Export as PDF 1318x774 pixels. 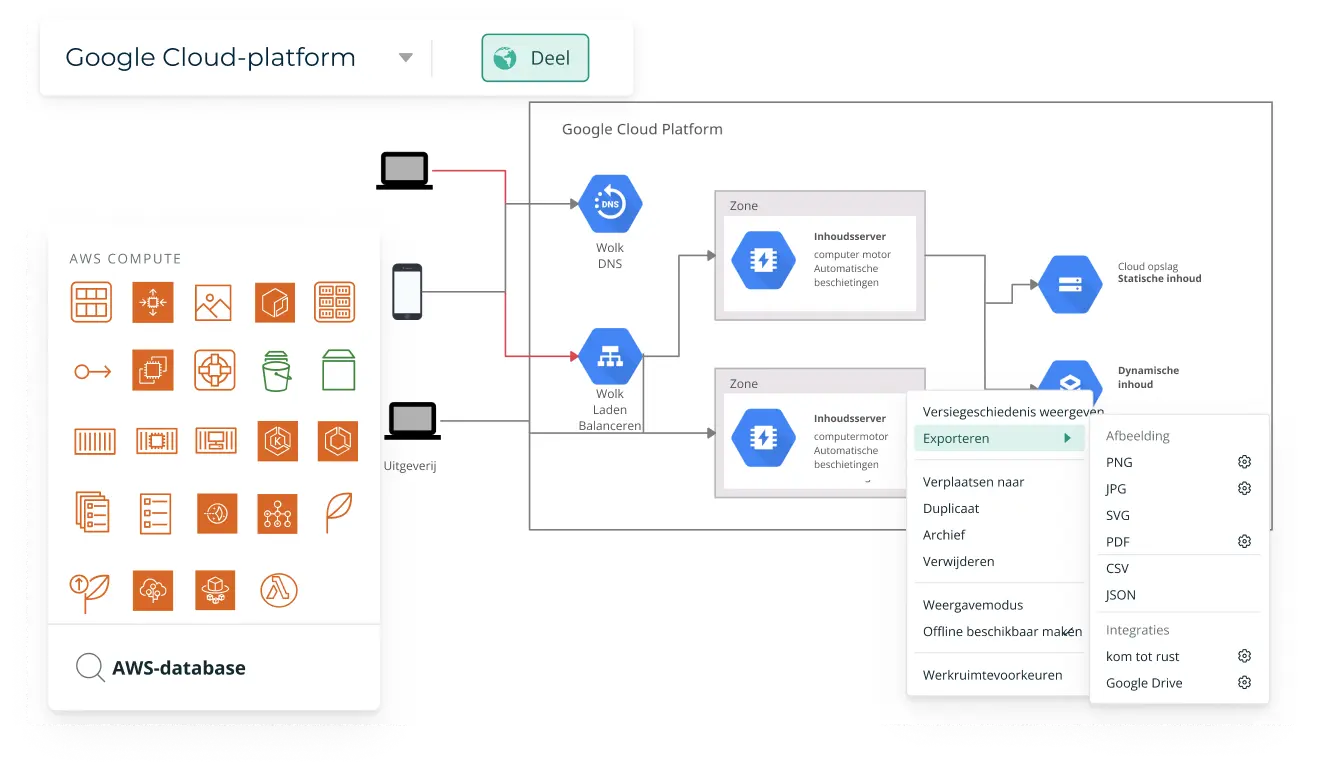click(1118, 542)
